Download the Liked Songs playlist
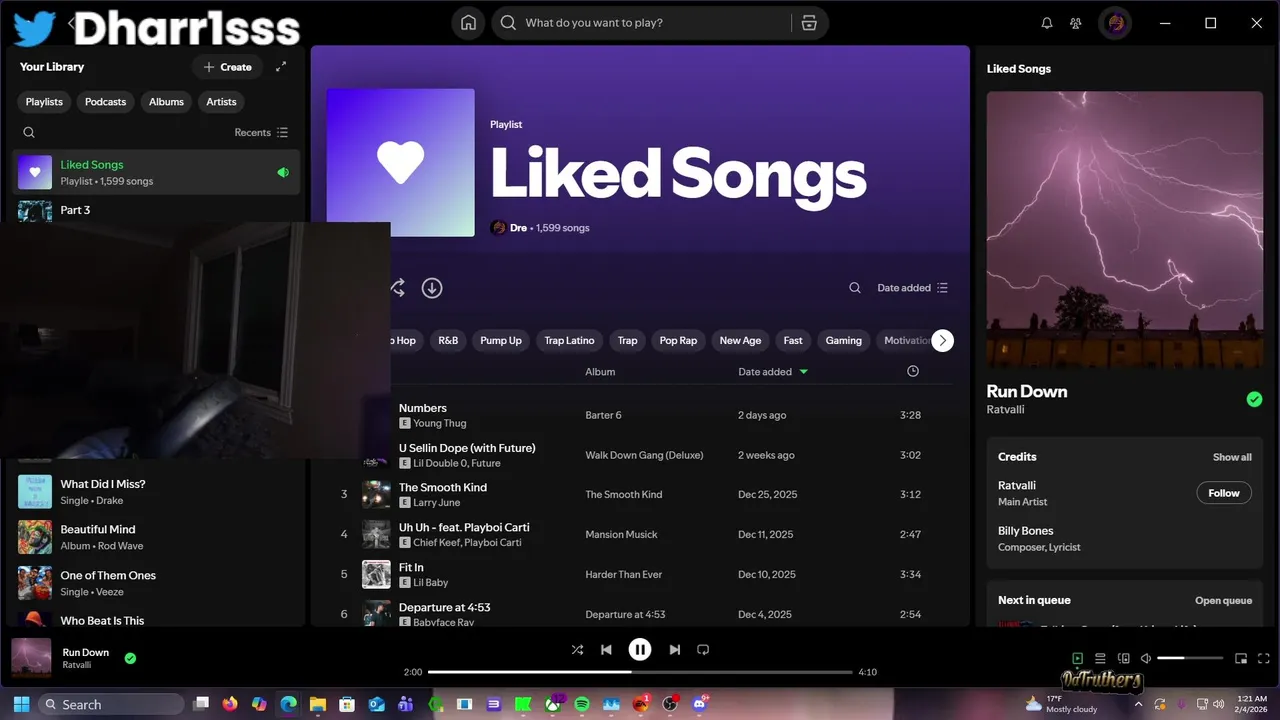This screenshot has width=1280, height=720. (x=432, y=288)
